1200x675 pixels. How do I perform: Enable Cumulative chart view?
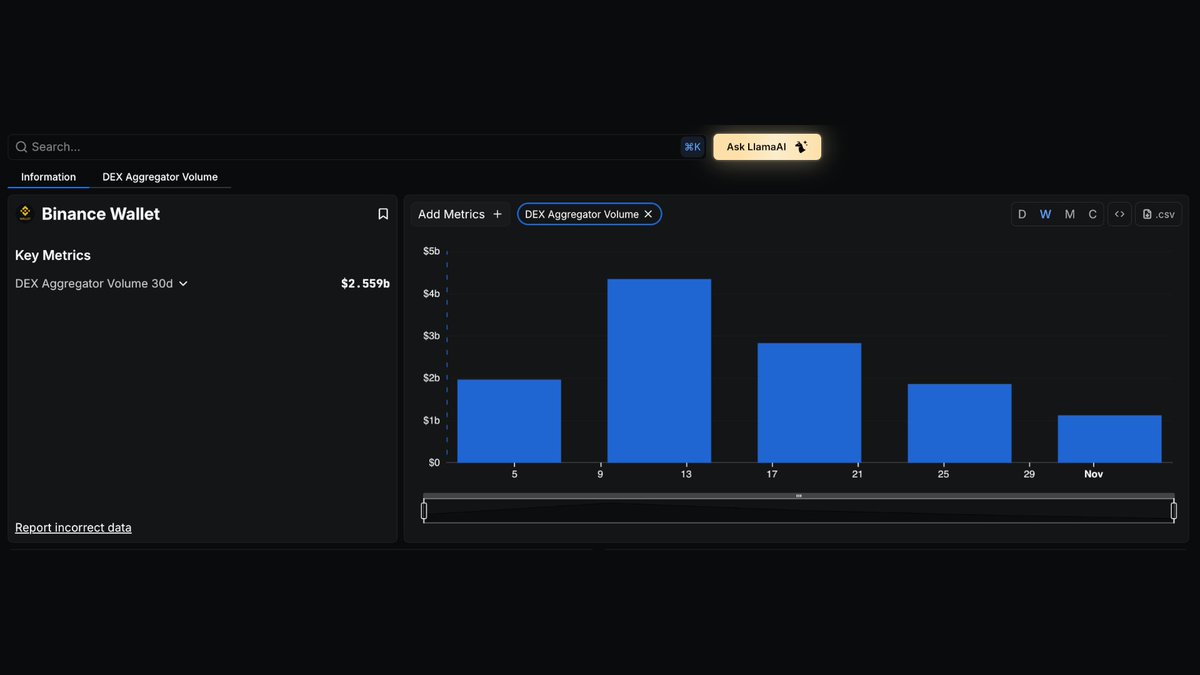[x=1092, y=214]
